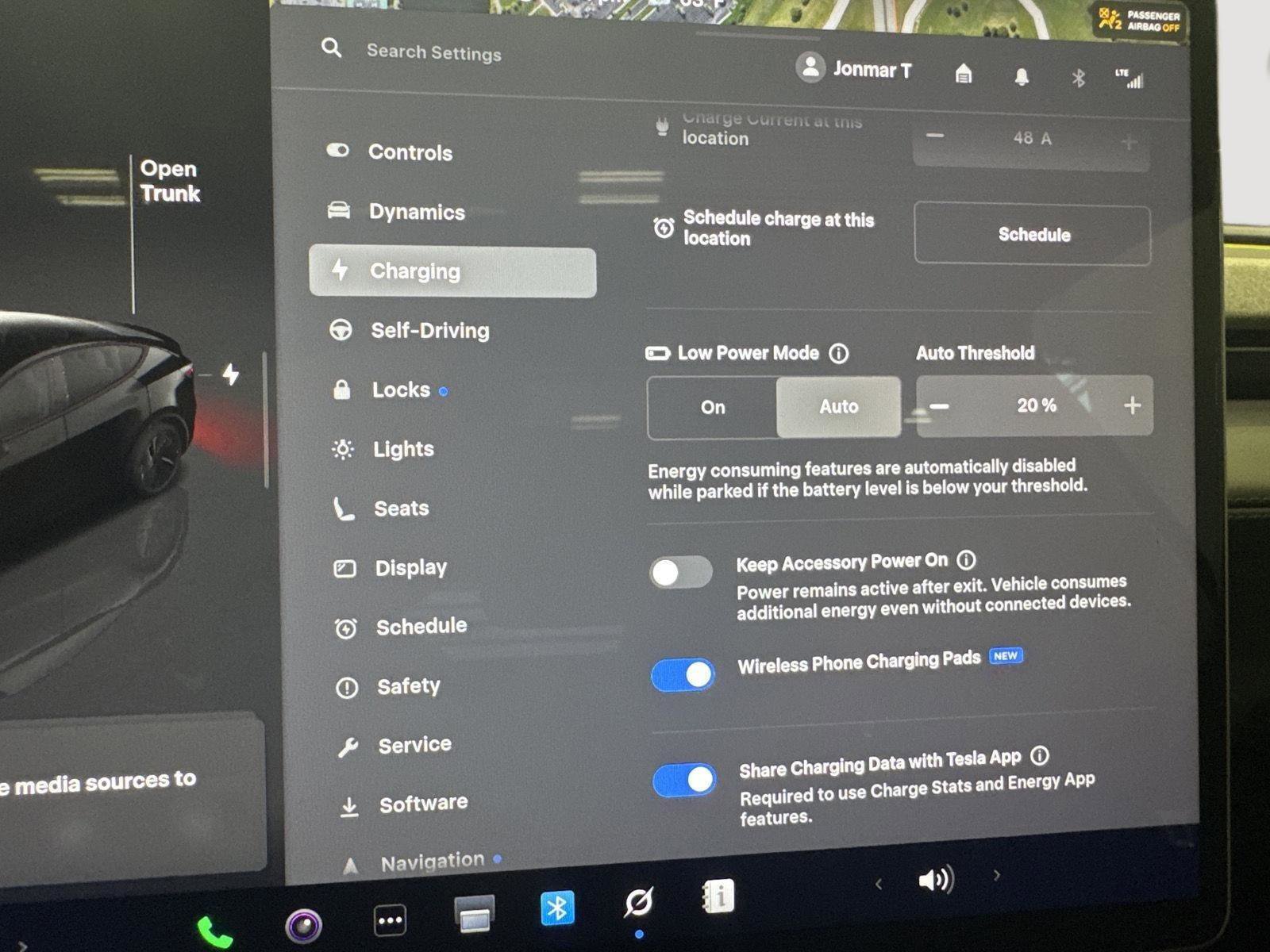Select the Charging lightning bolt icon
Viewport: 1270px width, 952px height.
coord(341,271)
